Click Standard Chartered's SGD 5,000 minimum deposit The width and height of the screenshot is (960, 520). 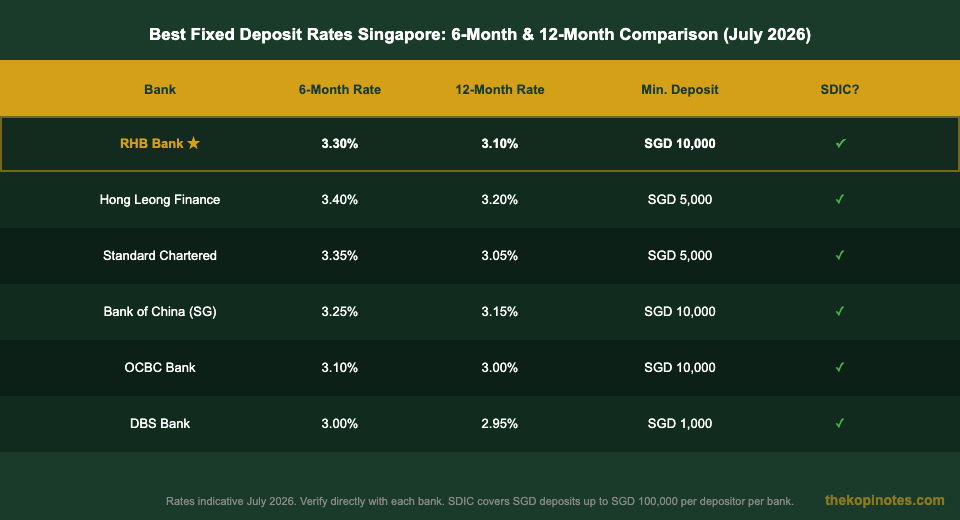(x=680, y=255)
